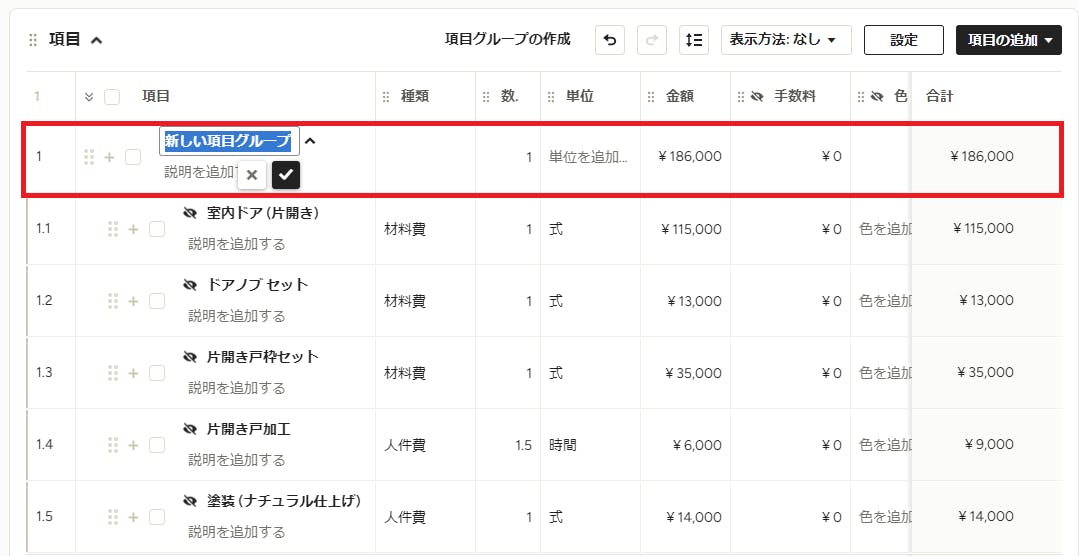Click 色を追加 cell in row 1.1
1079x556 pixels.
pyautogui.click(x=884, y=229)
